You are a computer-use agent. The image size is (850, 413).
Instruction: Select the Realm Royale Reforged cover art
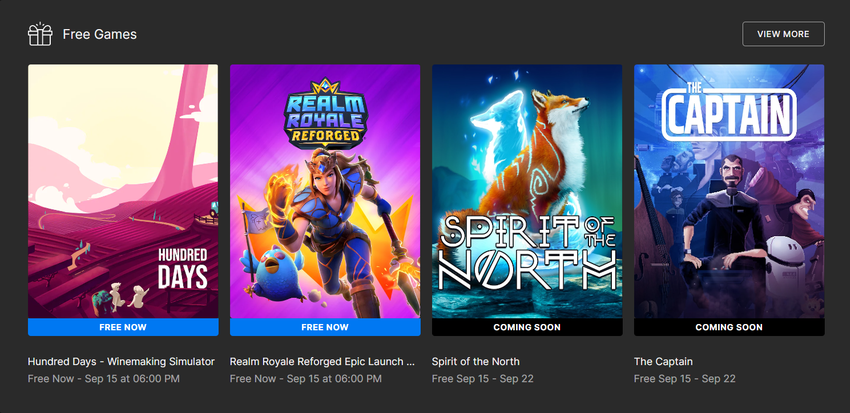pos(325,191)
